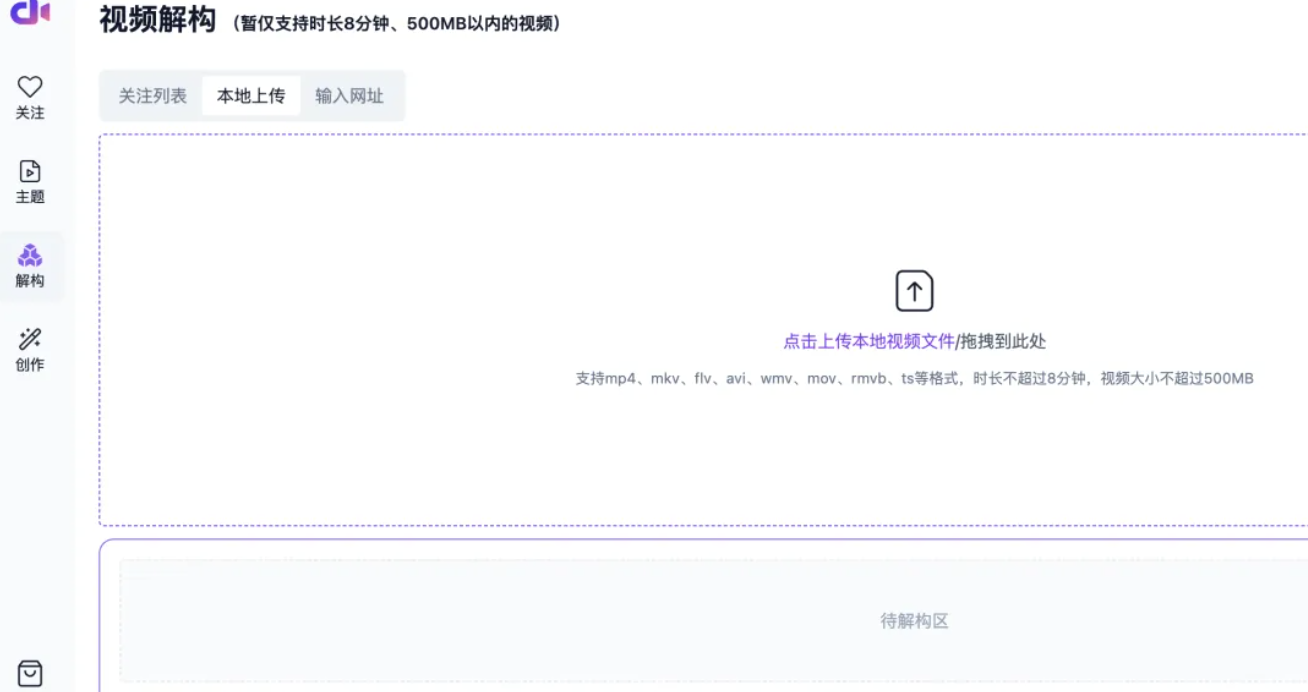
Task: Switch to the 输入网址 tab
Action: (349, 96)
